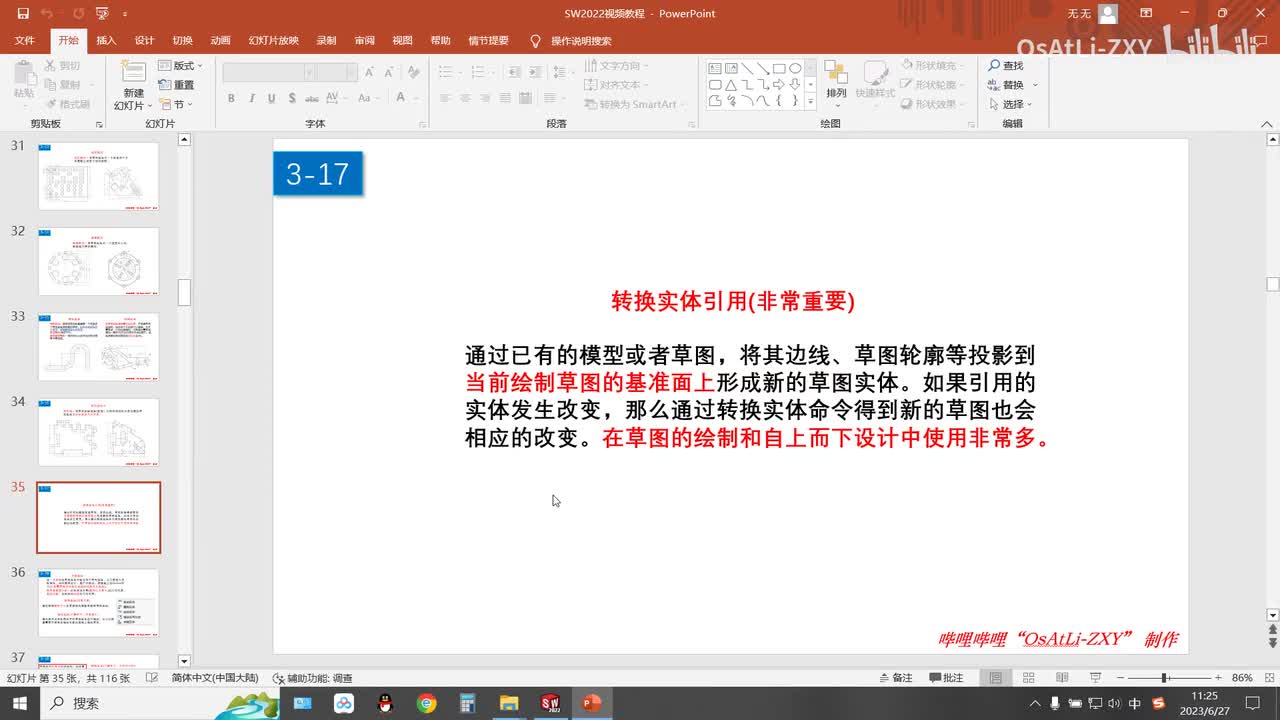Switch to the Design (设计) tab
This screenshot has width=1280, height=720.
(x=144, y=41)
